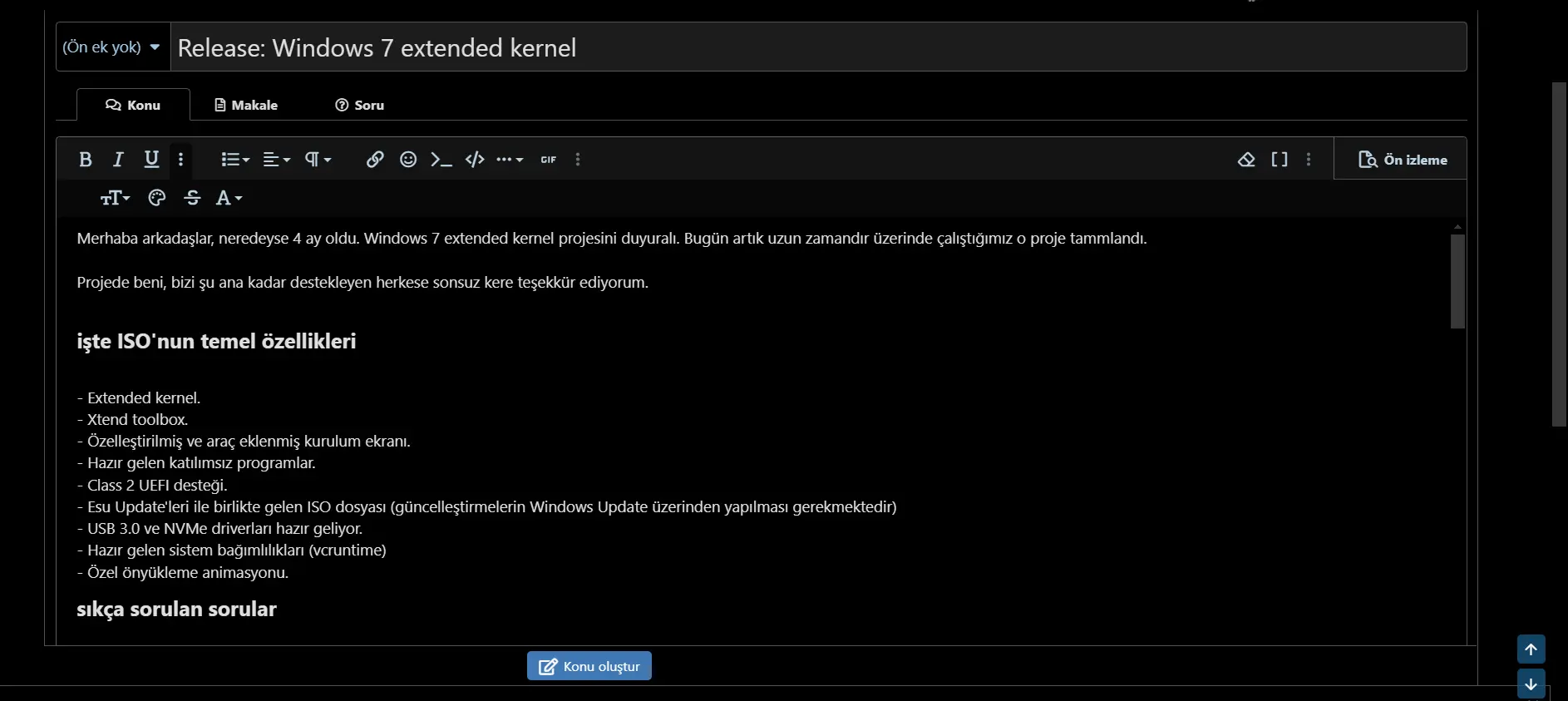Insert a GIF
Viewport: 1568px width, 701px height.
pyautogui.click(x=549, y=160)
